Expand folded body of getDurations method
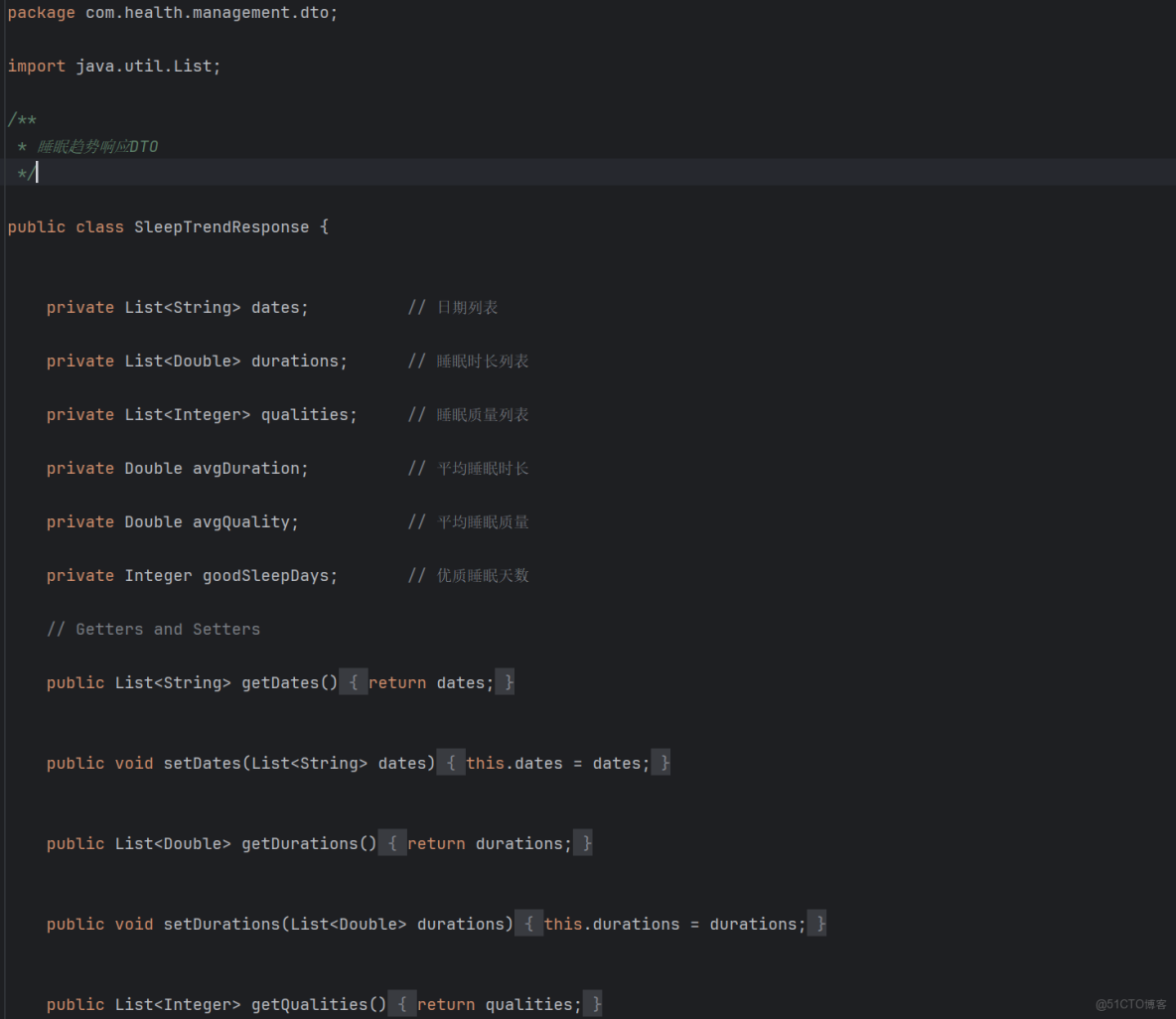 tap(392, 843)
